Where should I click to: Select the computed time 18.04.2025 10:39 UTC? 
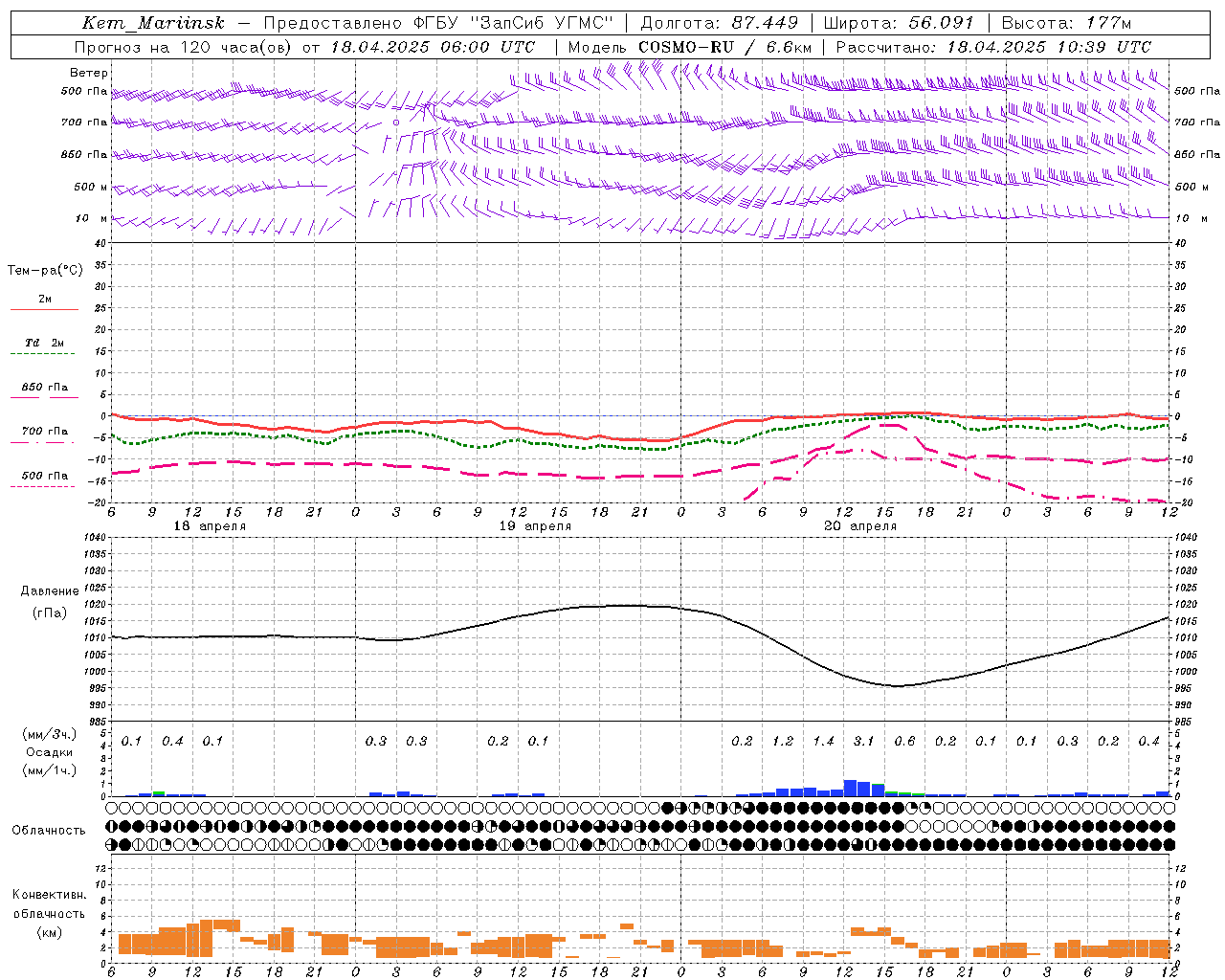[x=1049, y=47]
